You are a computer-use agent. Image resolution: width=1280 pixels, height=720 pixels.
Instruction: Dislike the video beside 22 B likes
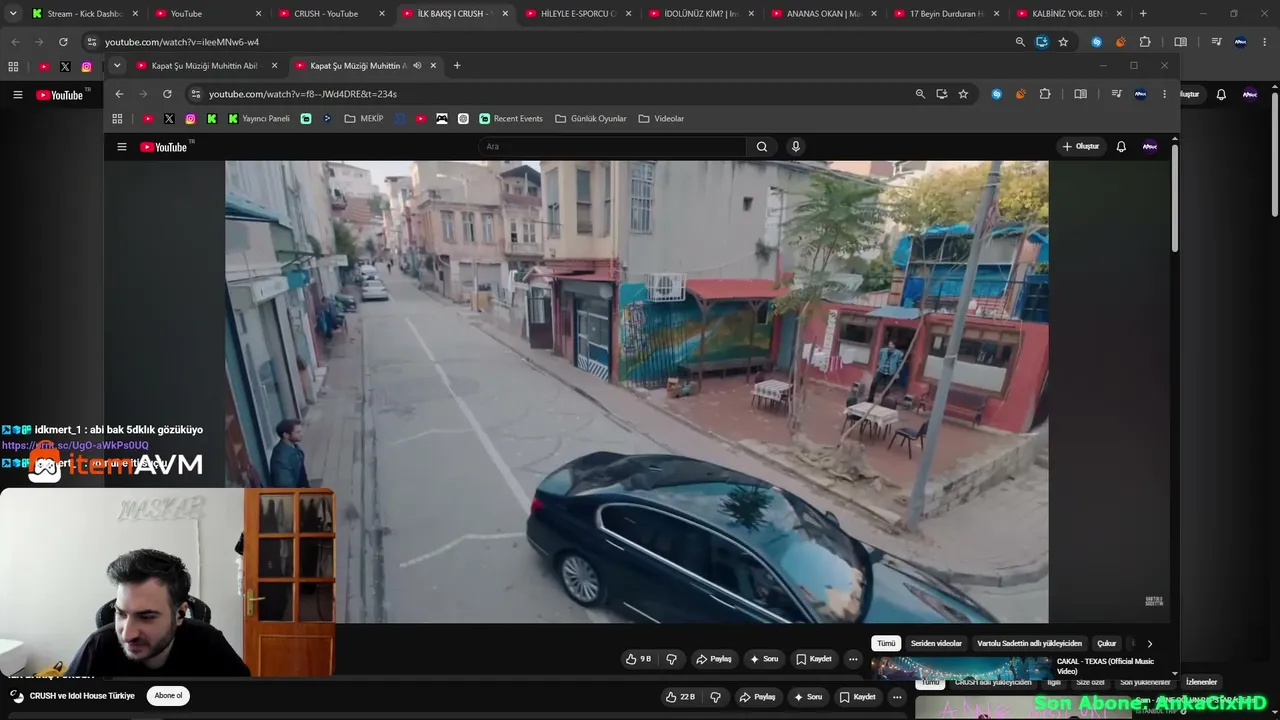point(715,697)
